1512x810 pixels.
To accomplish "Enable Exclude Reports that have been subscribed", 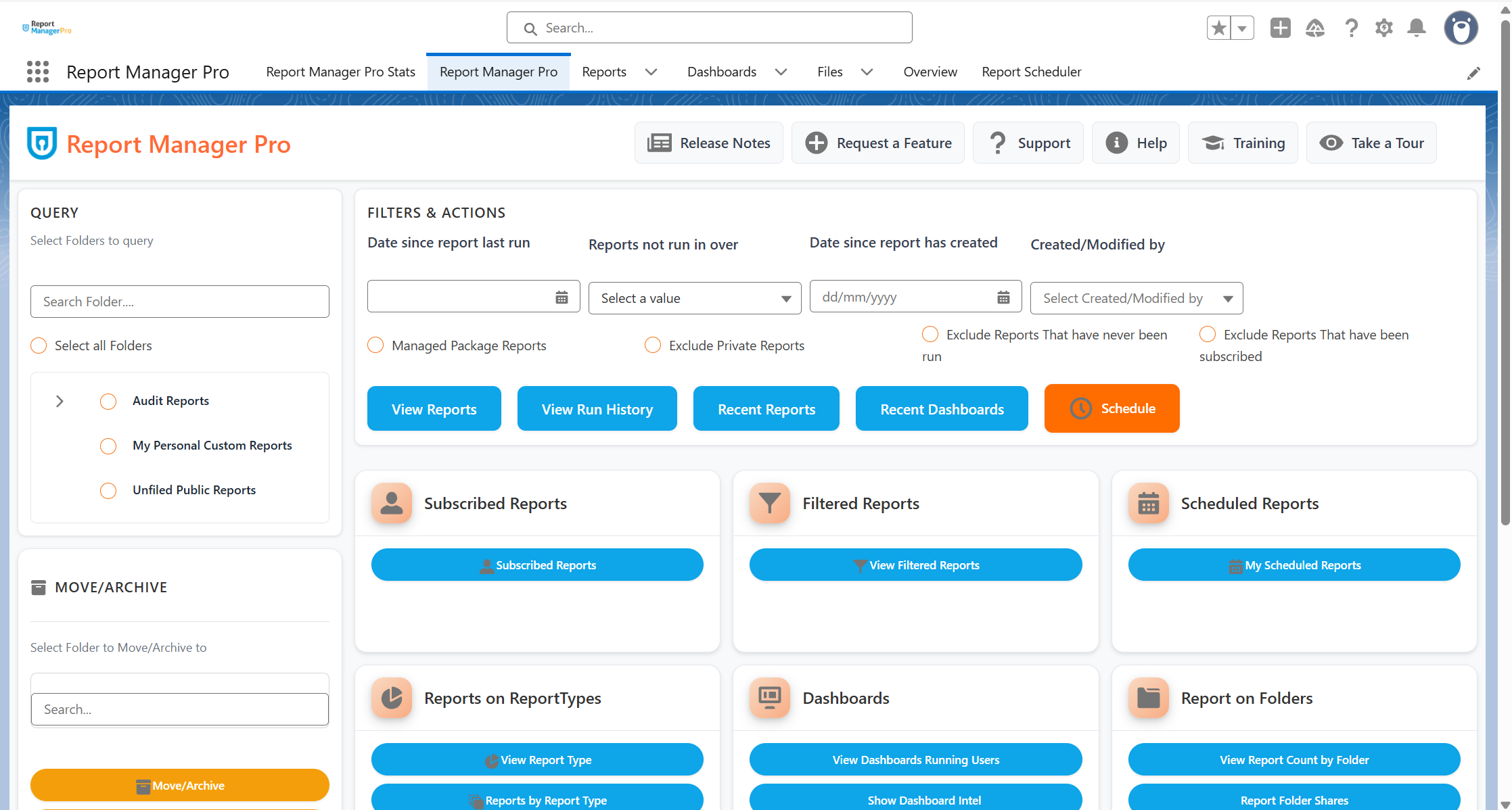I will (1208, 334).
